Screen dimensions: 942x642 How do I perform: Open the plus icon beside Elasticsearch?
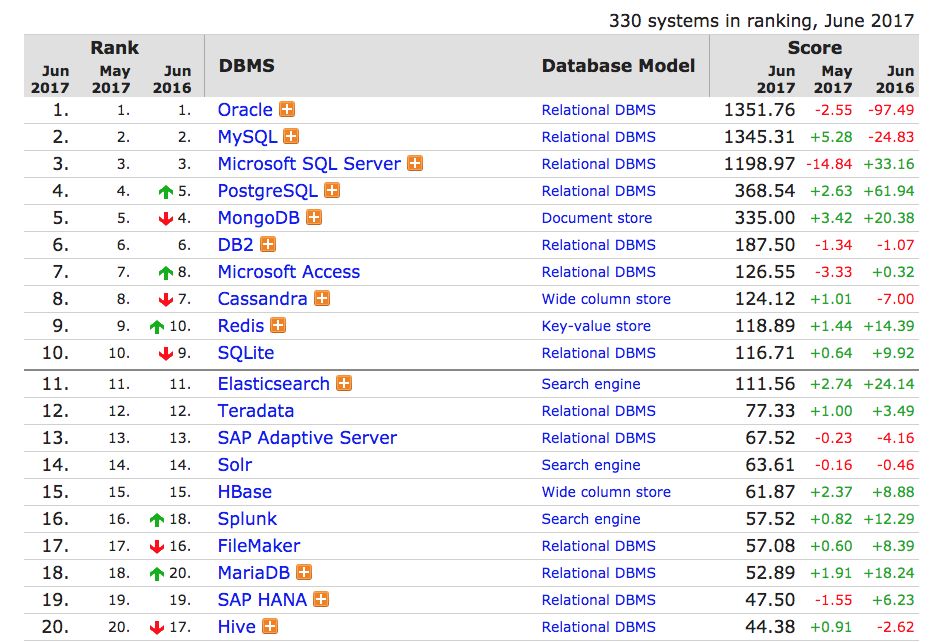tap(344, 384)
